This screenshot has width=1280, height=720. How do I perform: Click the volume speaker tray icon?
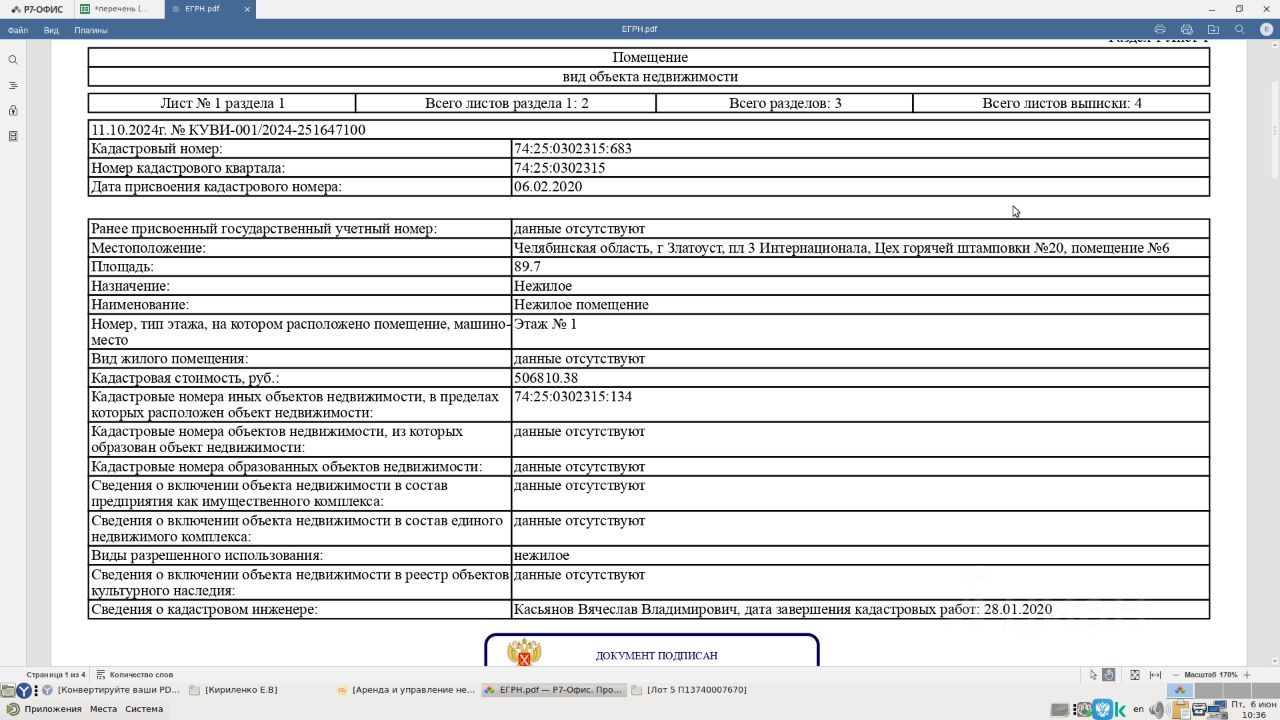tap(1158, 710)
